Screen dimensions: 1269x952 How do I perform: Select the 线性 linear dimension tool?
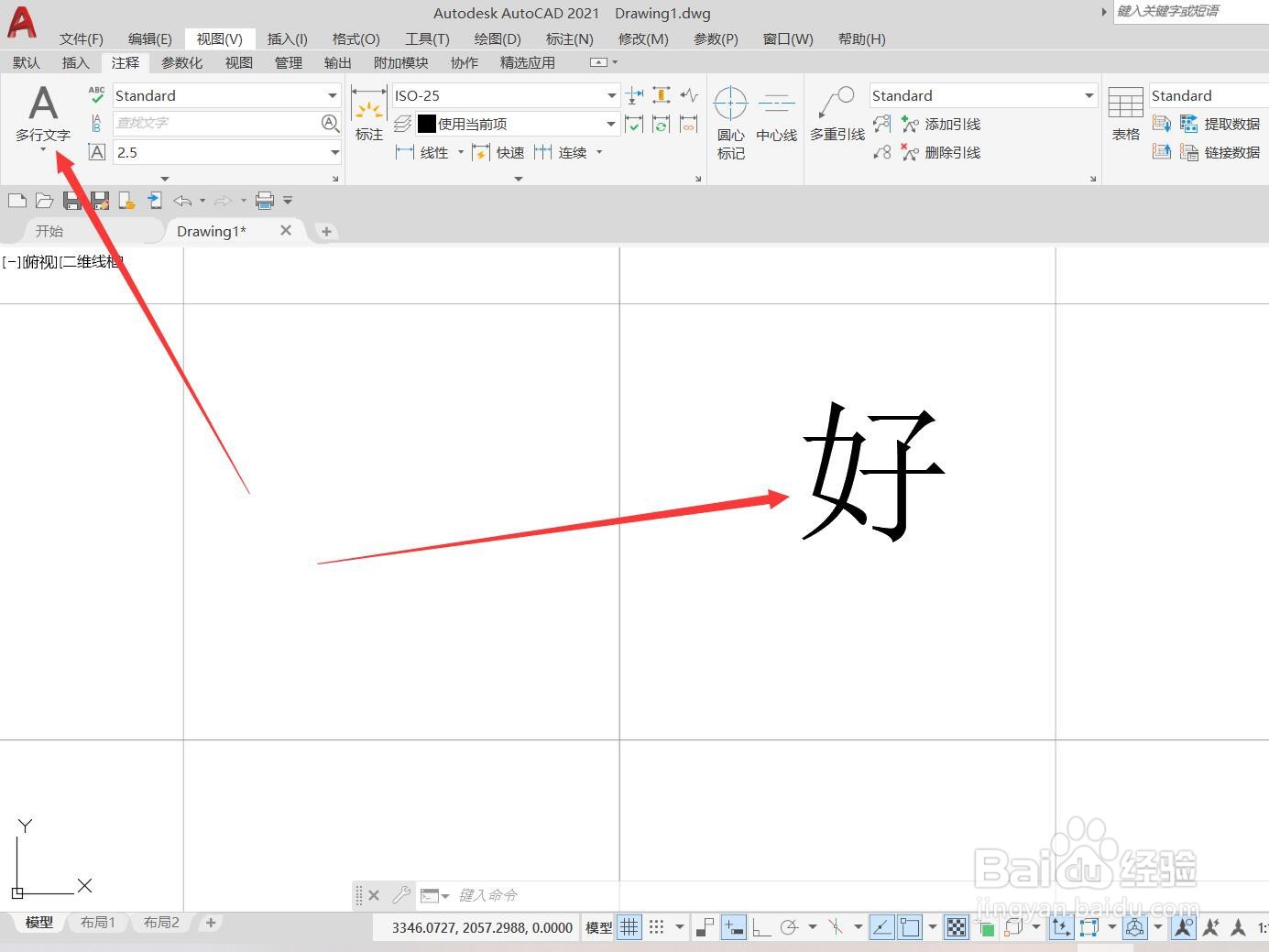tap(422, 152)
